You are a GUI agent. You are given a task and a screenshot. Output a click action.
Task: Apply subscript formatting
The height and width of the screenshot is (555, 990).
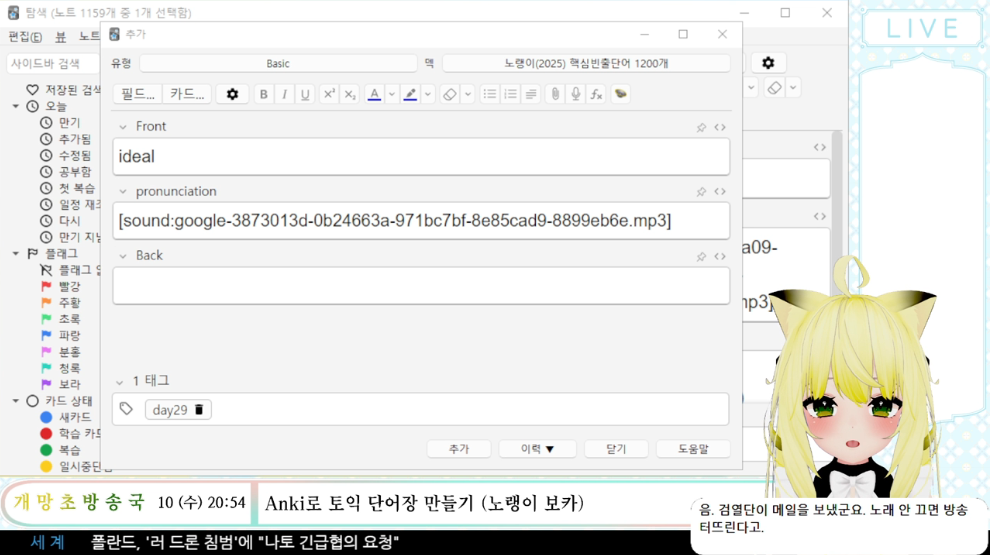coord(350,94)
